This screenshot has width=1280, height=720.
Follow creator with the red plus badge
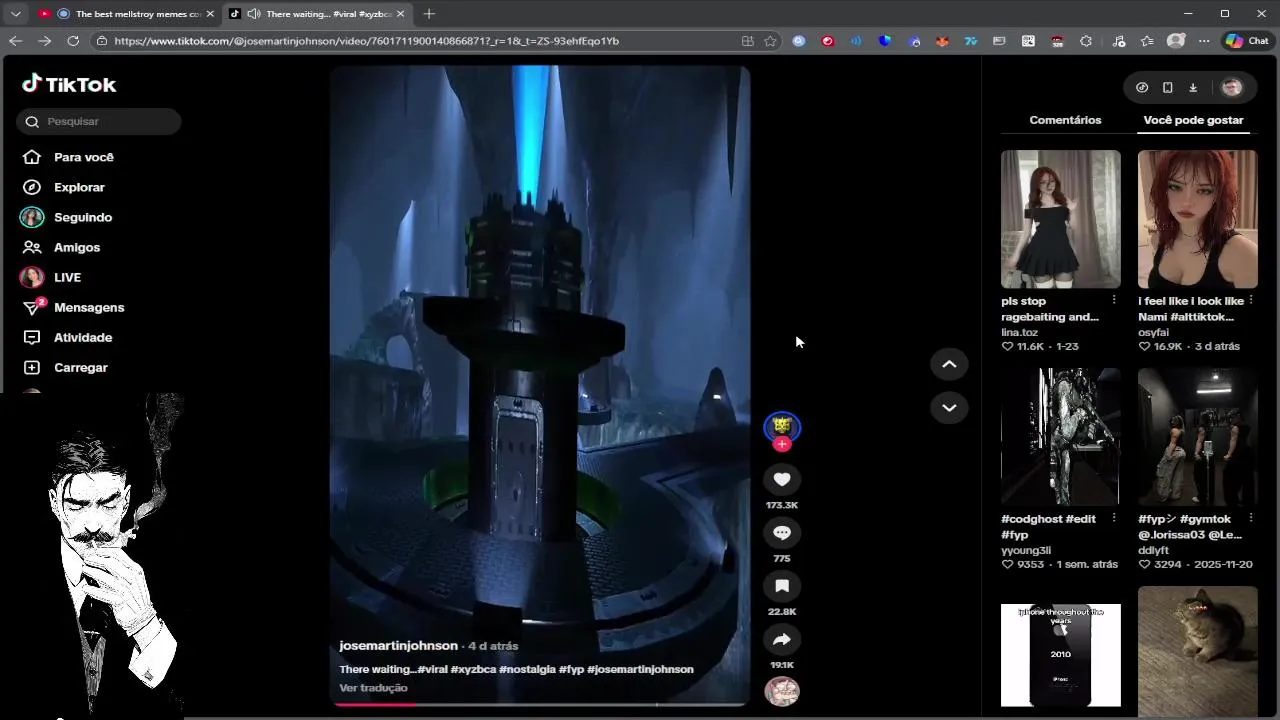(x=782, y=444)
